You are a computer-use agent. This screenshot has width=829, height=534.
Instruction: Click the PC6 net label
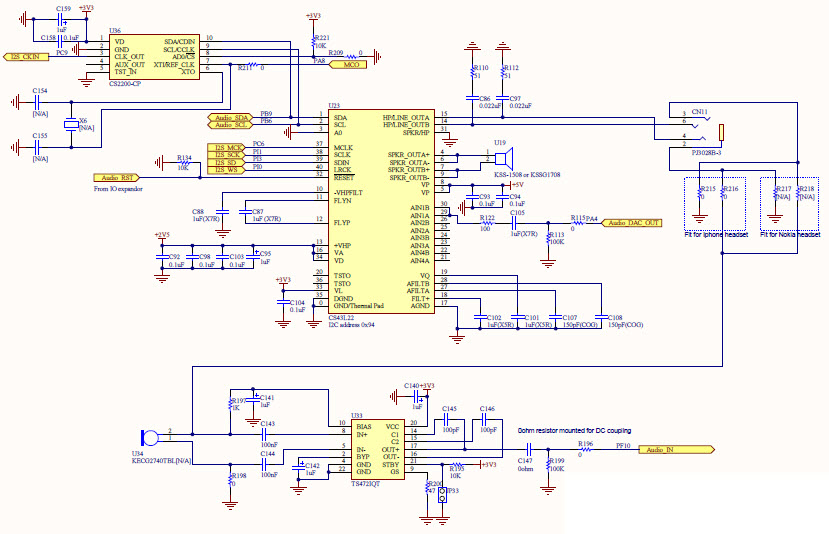point(259,143)
